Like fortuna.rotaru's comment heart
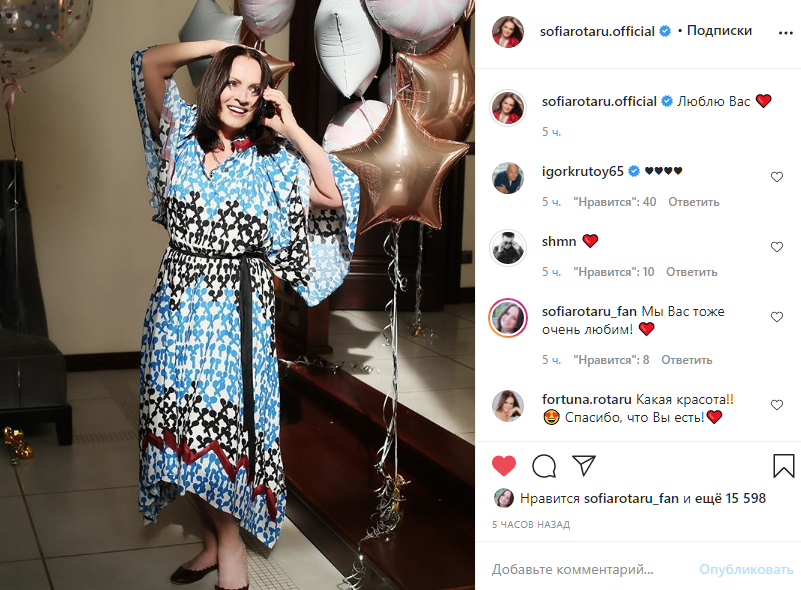The height and width of the screenshot is (590, 801). (776, 405)
